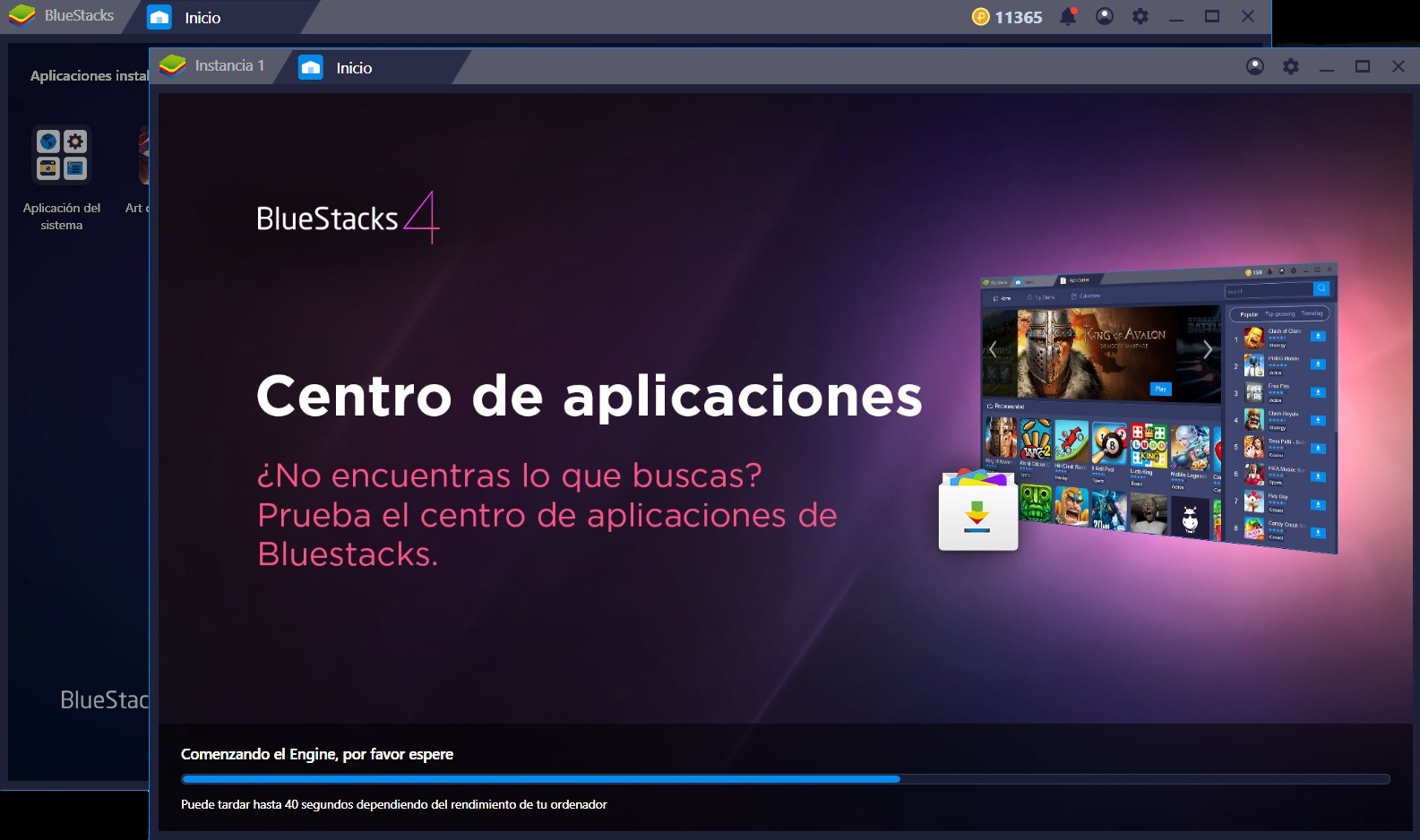Screen dimensions: 1420x840
Task: Maximize the back BlueStacks window
Action: click(x=1212, y=16)
